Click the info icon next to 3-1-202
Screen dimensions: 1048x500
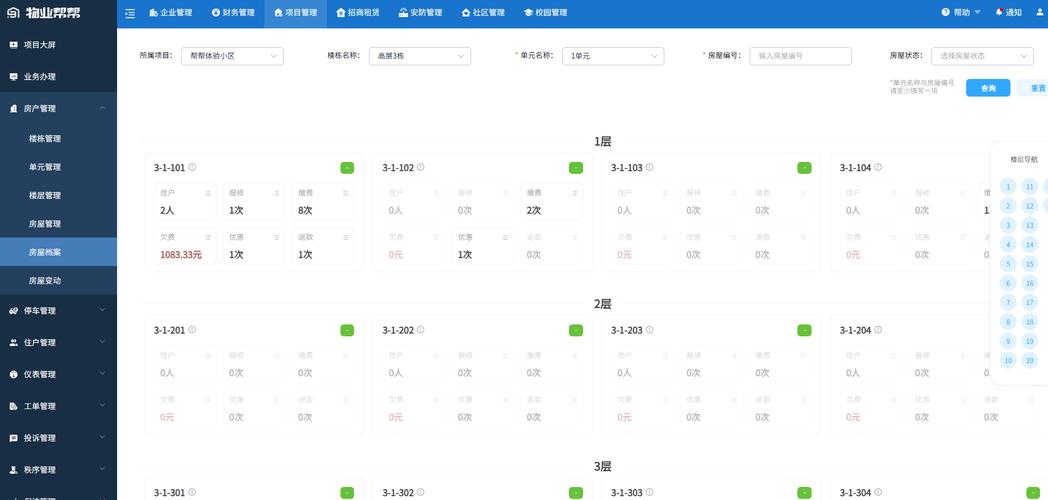421,330
